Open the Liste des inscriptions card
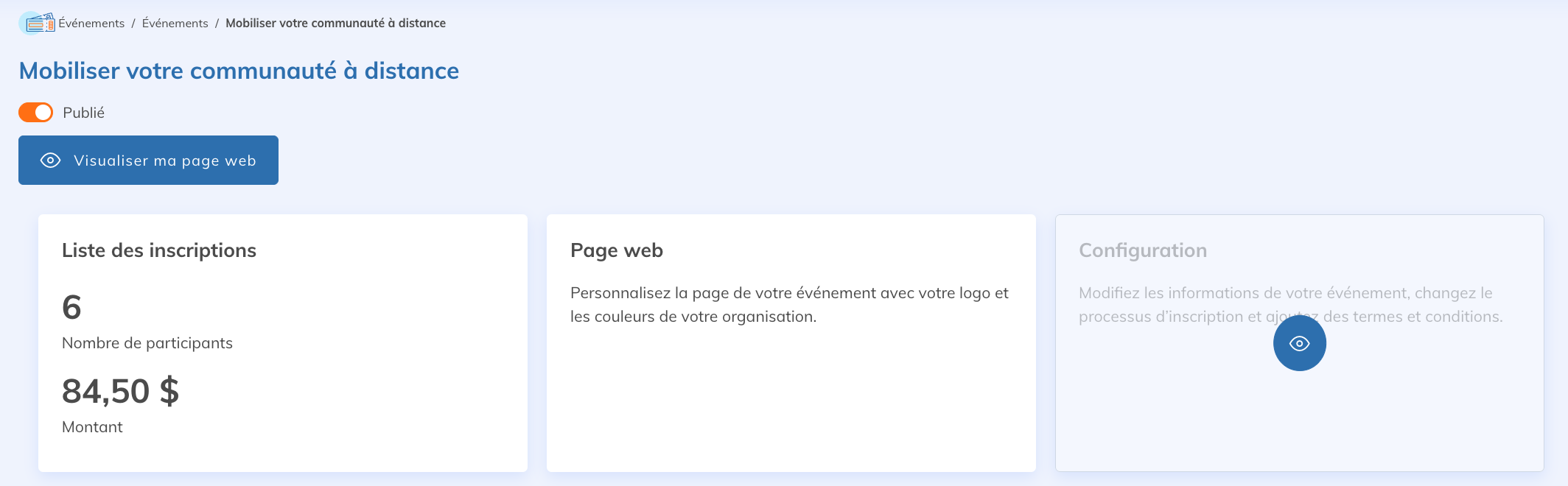Screen dimensions: 1568x486 coord(283,343)
